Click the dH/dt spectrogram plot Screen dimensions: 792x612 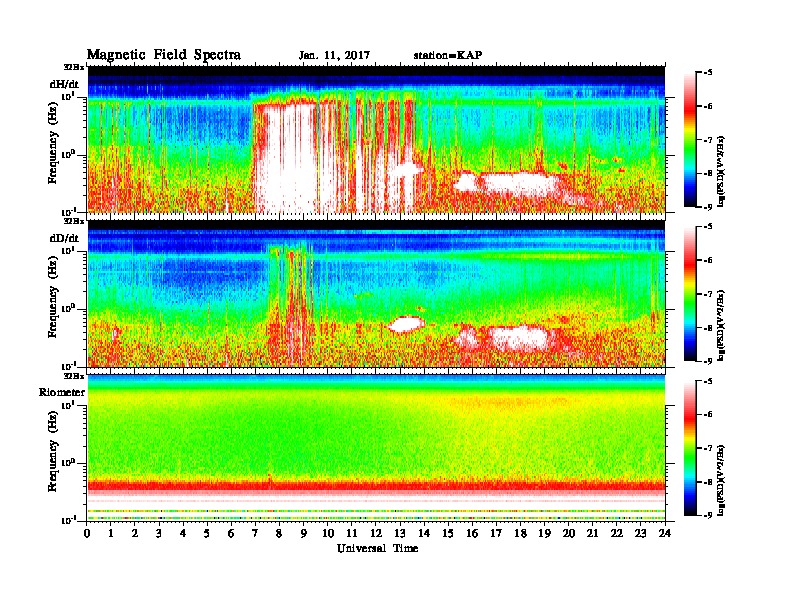[376, 139]
